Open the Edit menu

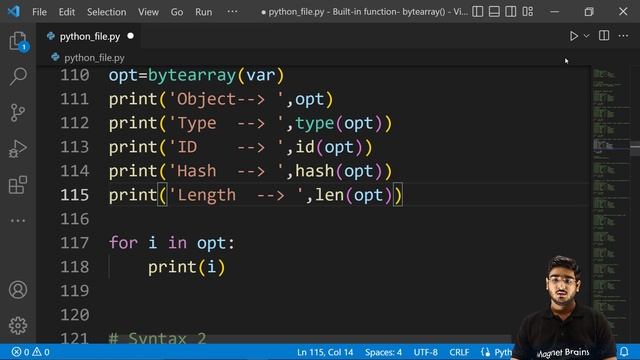67,12
